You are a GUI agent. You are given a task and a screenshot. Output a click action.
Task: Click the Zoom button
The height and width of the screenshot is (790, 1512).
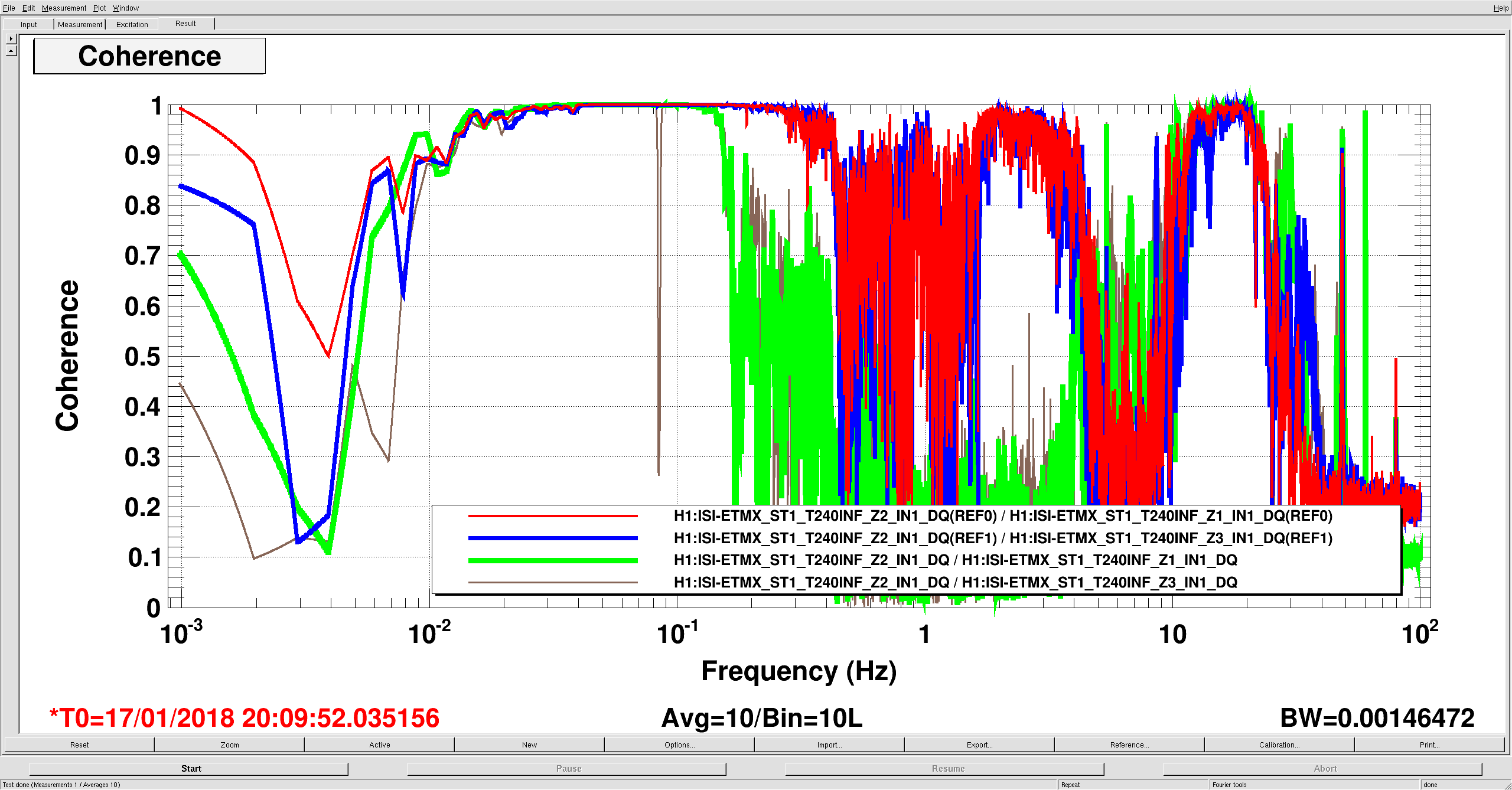[229, 745]
